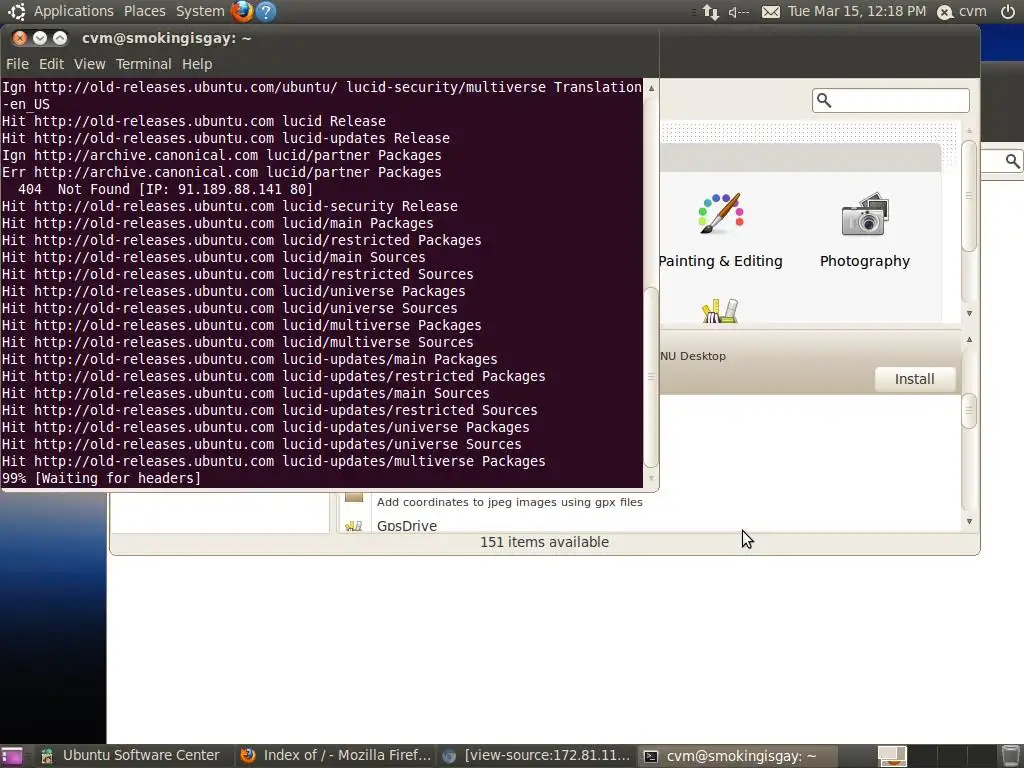Viewport: 1024px width, 768px height.
Task: Open the terminal File menu
Action: click(17, 64)
